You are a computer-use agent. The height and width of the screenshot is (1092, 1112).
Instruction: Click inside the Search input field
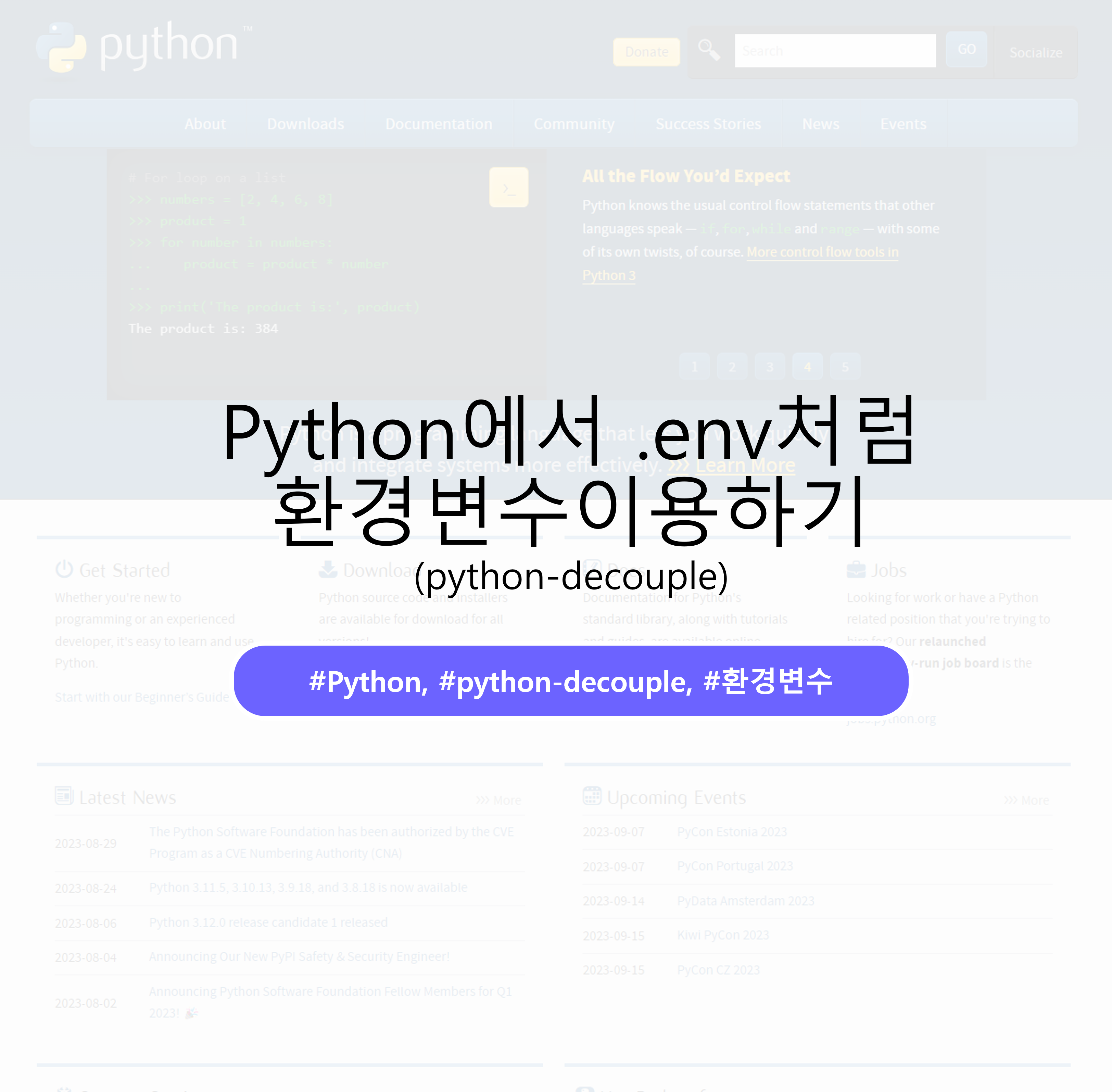(x=834, y=51)
